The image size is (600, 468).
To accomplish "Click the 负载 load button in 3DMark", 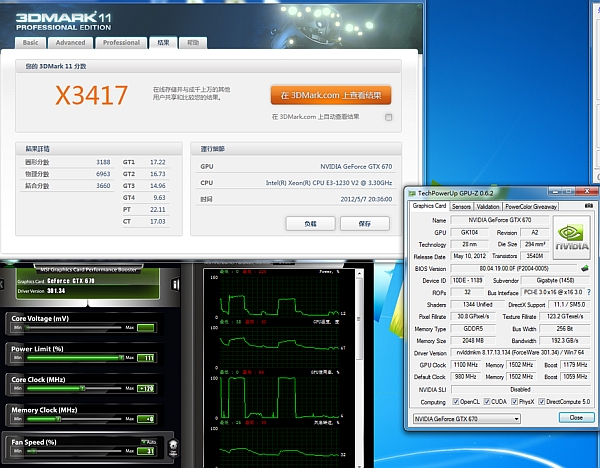I will (310, 223).
